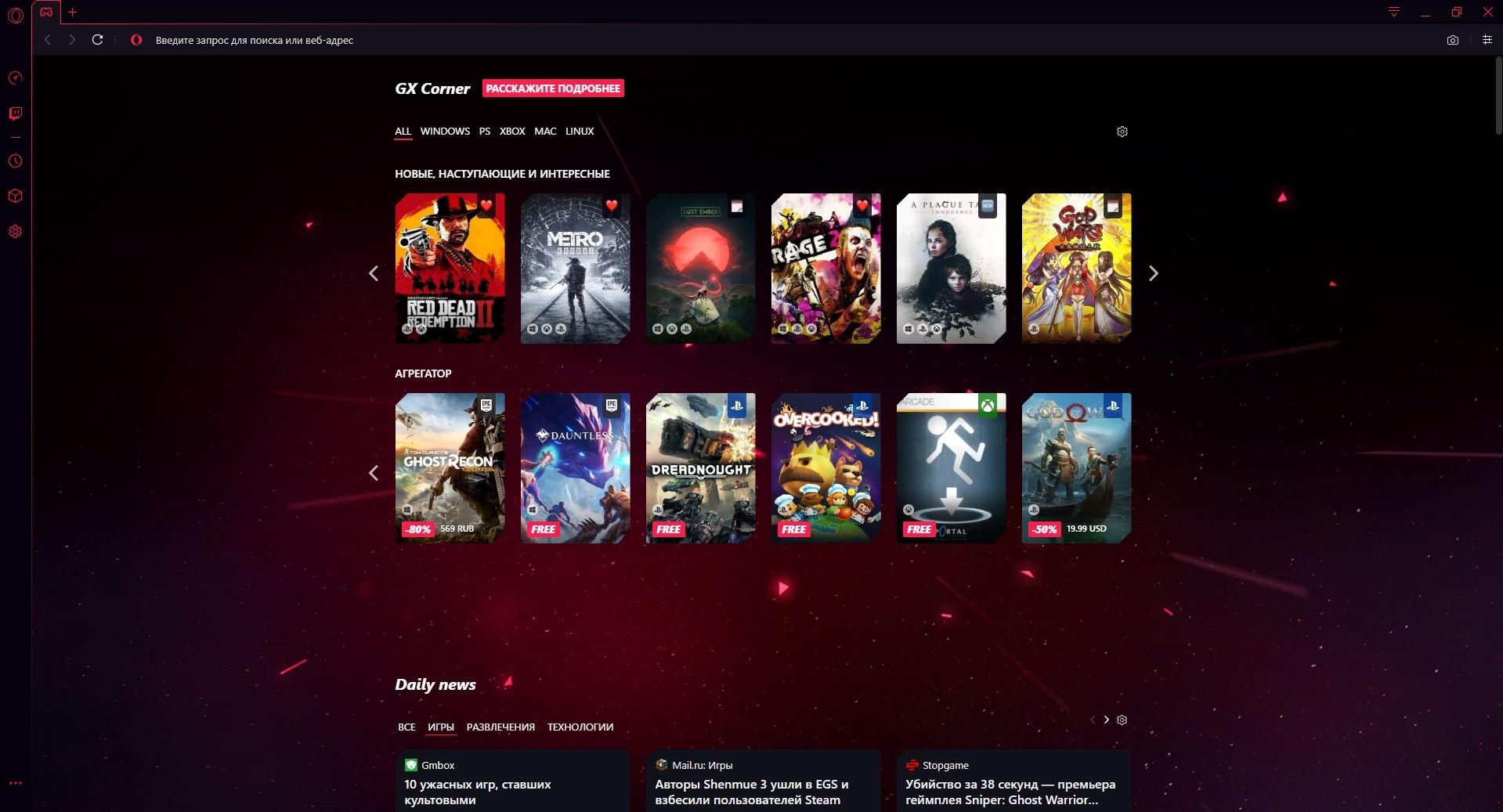
Task: Open Gmbox article about cult games
Action: tap(477, 792)
